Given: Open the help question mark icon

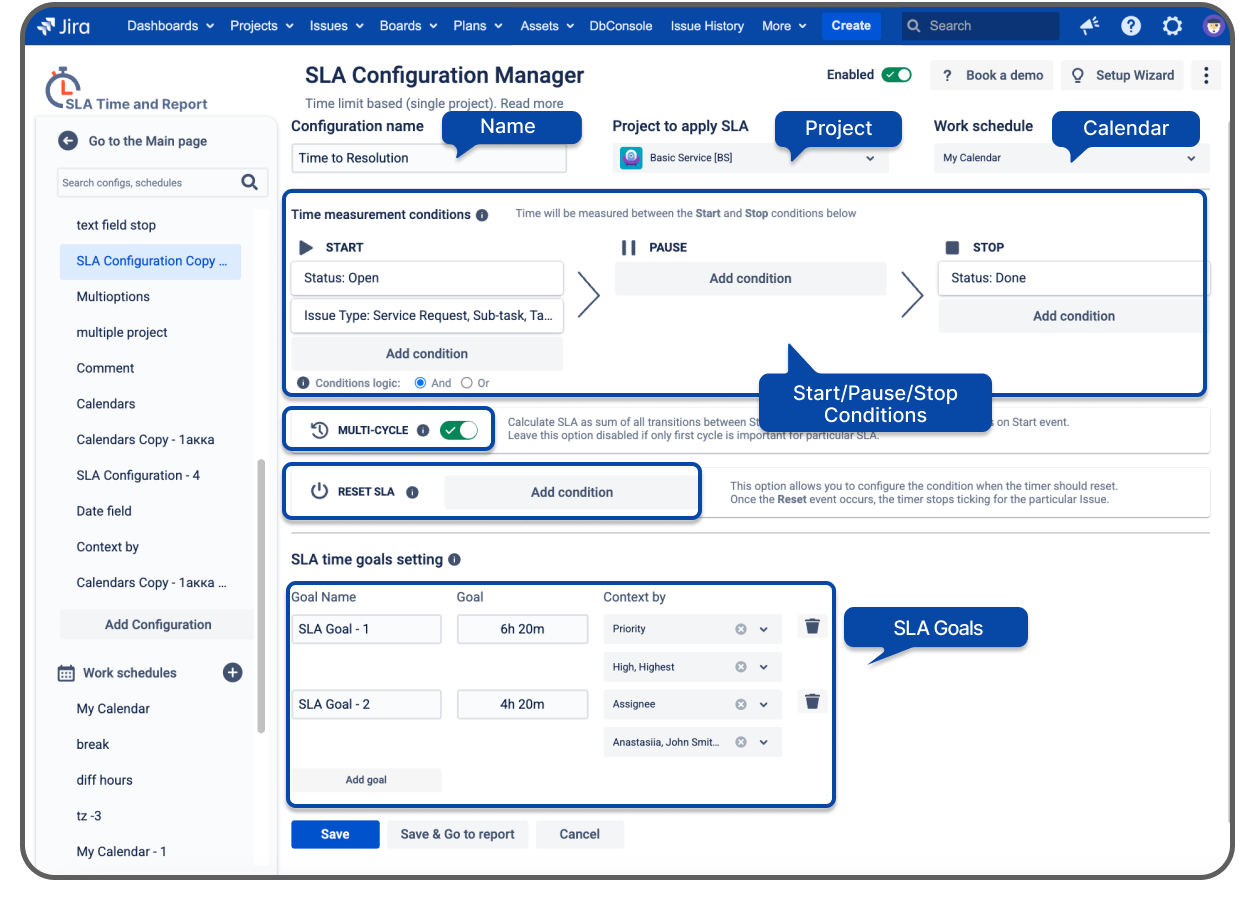Looking at the screenshot, I should click(x=1131, y=26).
